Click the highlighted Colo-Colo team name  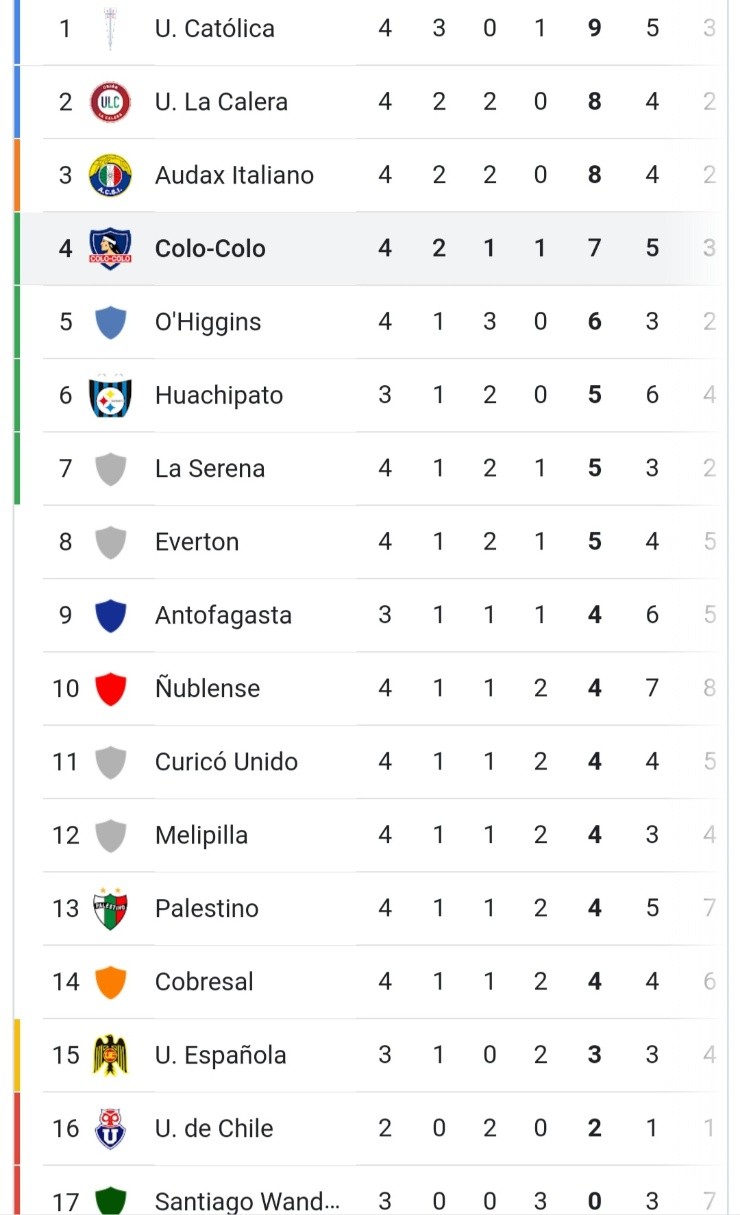(x=210, y=248)
